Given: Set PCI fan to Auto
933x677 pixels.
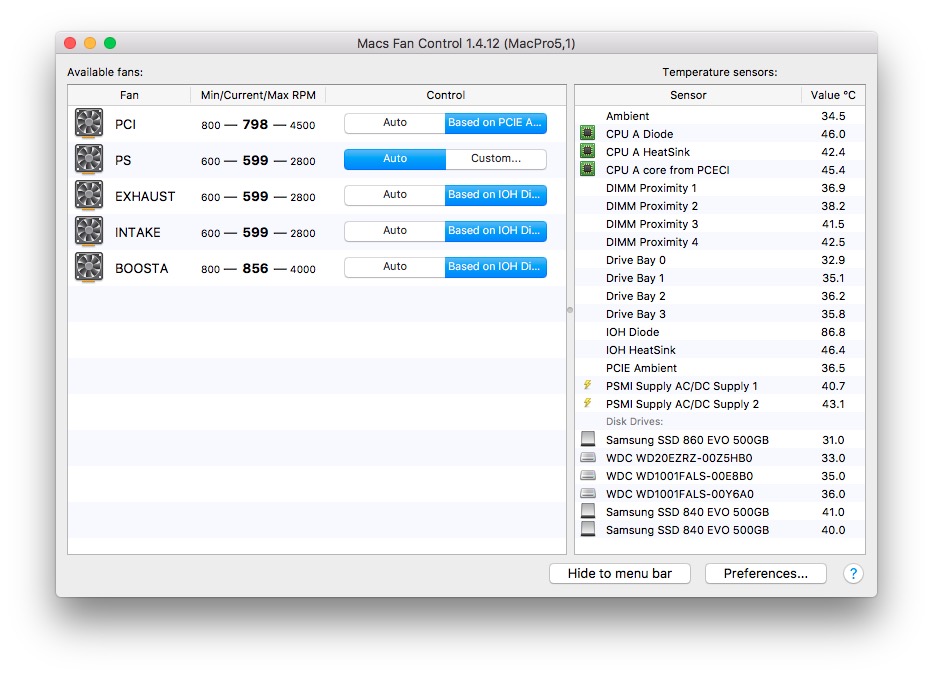Looking at the screenshot, I should click(395, 123).
